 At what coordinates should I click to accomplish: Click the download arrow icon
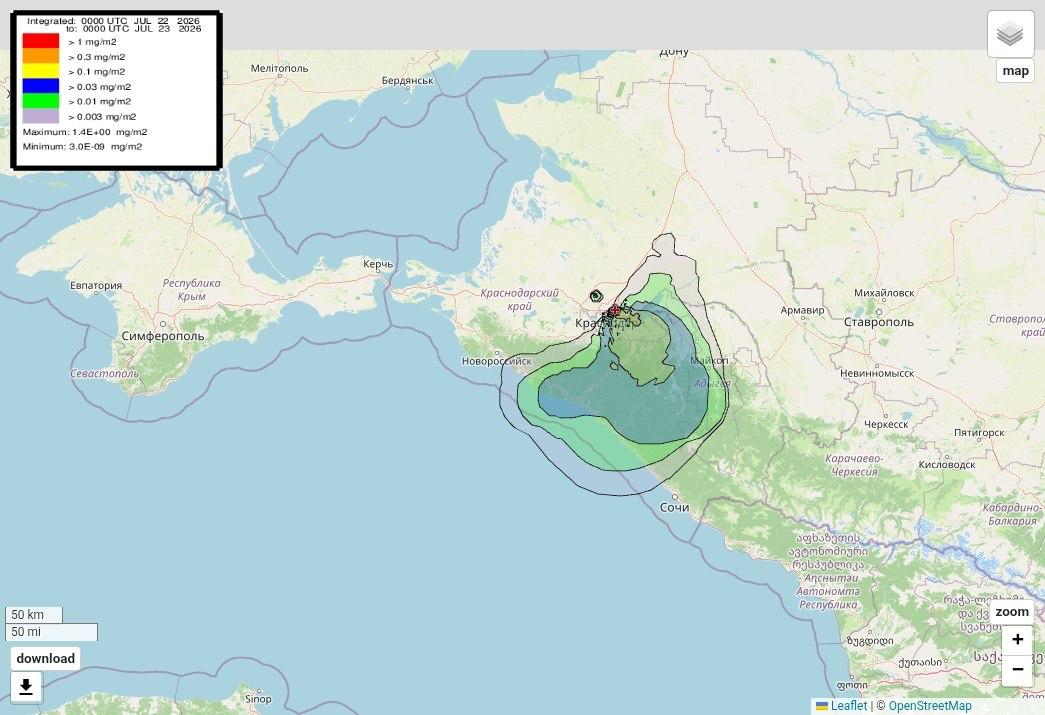point(27,687)
